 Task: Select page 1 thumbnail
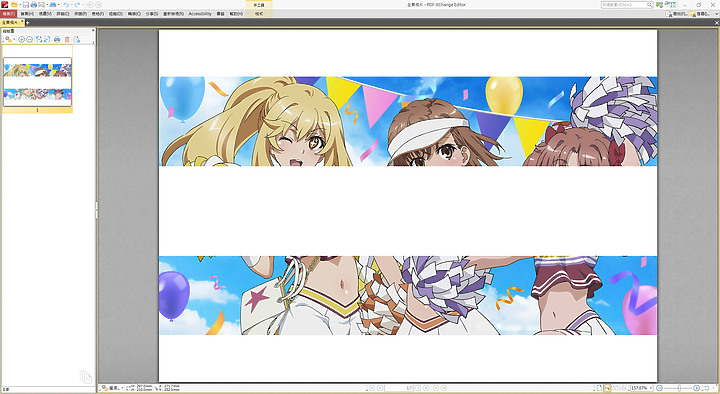pos(37,81)
